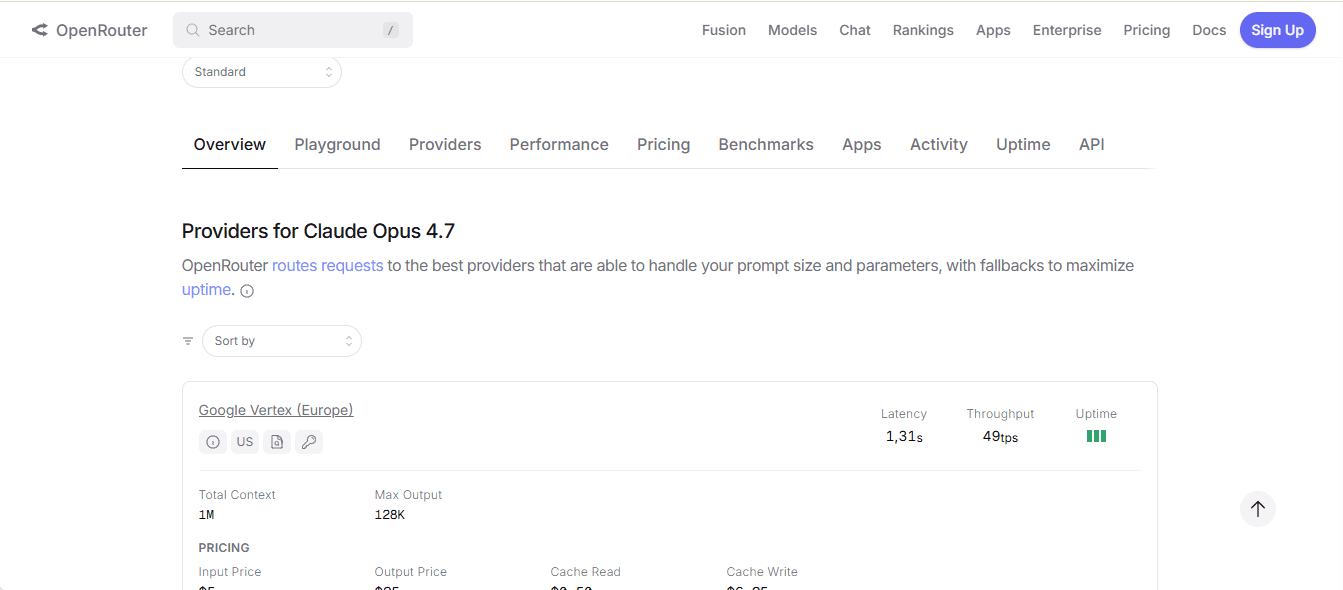Screen dimensions: 1343x590
Task: Click the key icon for Google Vertex
Action: 309,441
